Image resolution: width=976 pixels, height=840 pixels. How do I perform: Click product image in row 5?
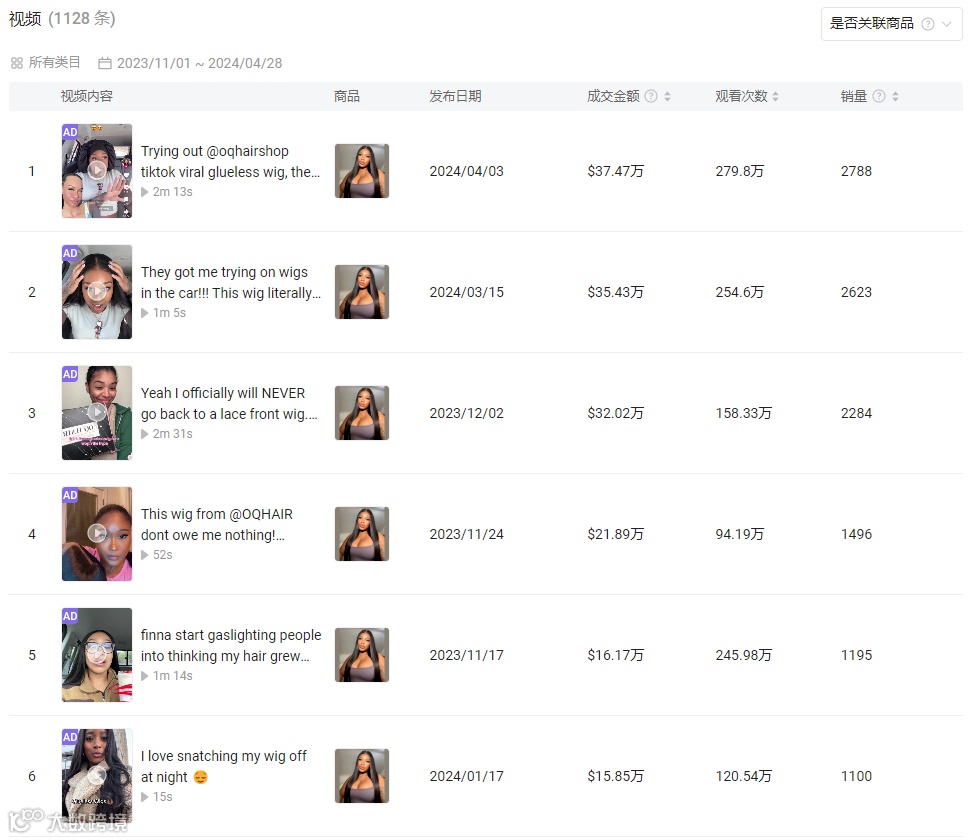pos(362,655)
